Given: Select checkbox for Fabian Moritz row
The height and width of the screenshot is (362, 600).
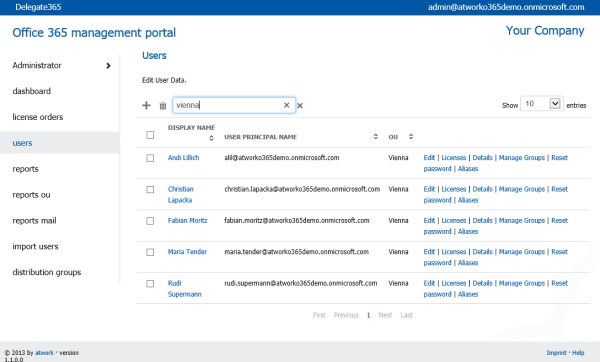Looking at the screenshot, I should [x=150, y=221].
